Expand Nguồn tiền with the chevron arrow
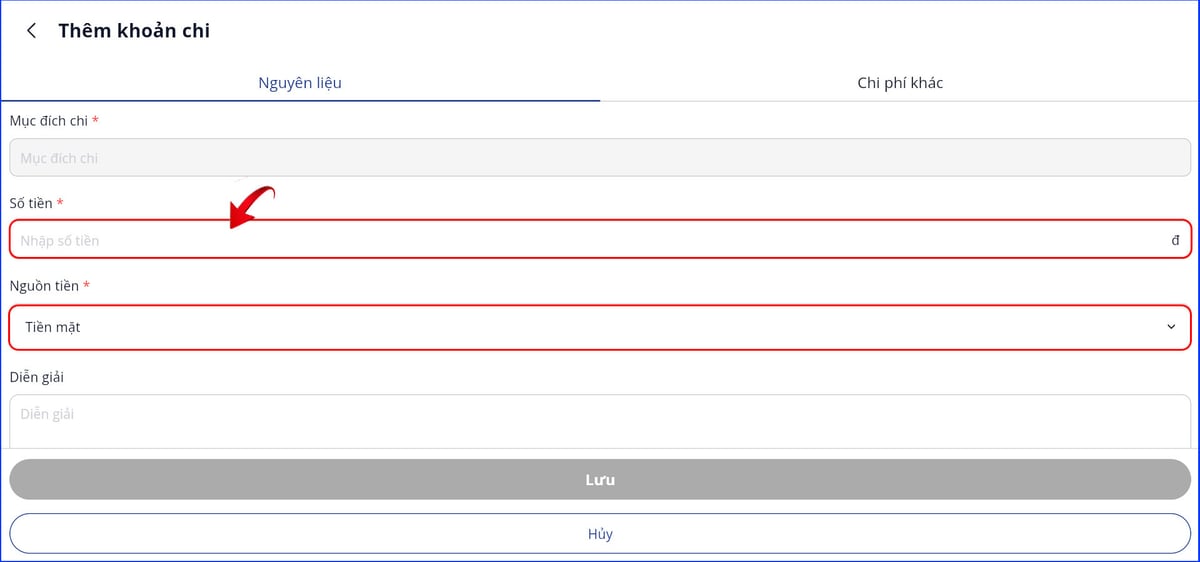Viewport: 1200px width, 562px height. click(1171, 327)
